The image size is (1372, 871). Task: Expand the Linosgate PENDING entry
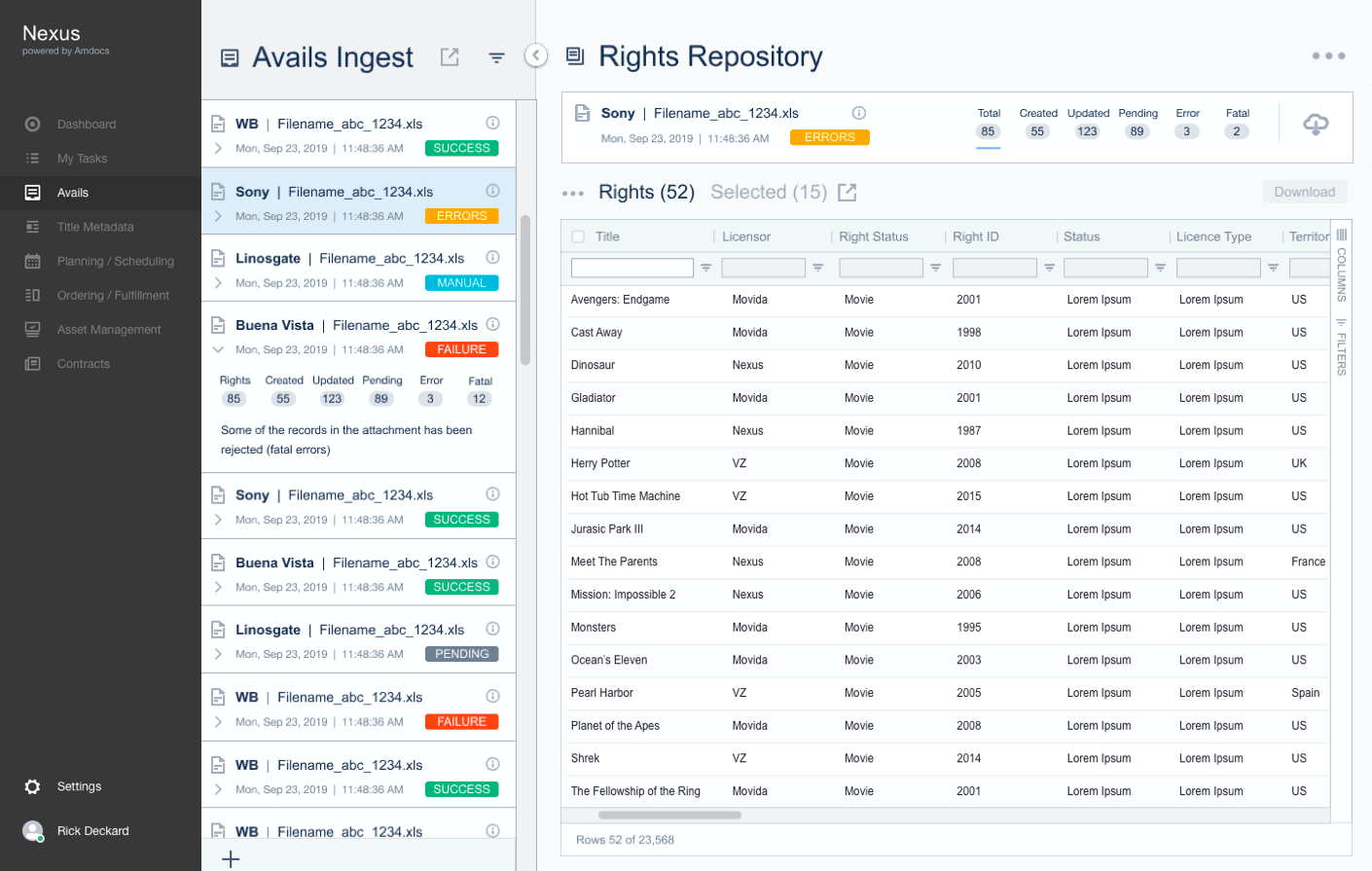pyautogui.click(x=218, y=654)
